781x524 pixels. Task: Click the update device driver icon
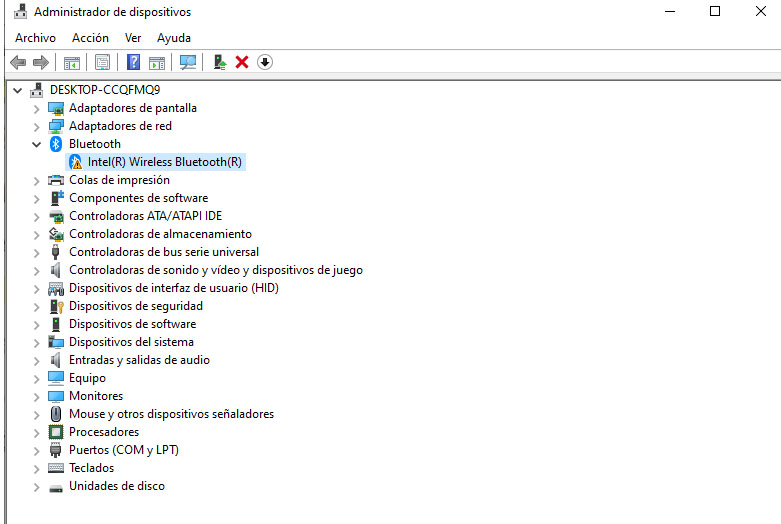219,62
